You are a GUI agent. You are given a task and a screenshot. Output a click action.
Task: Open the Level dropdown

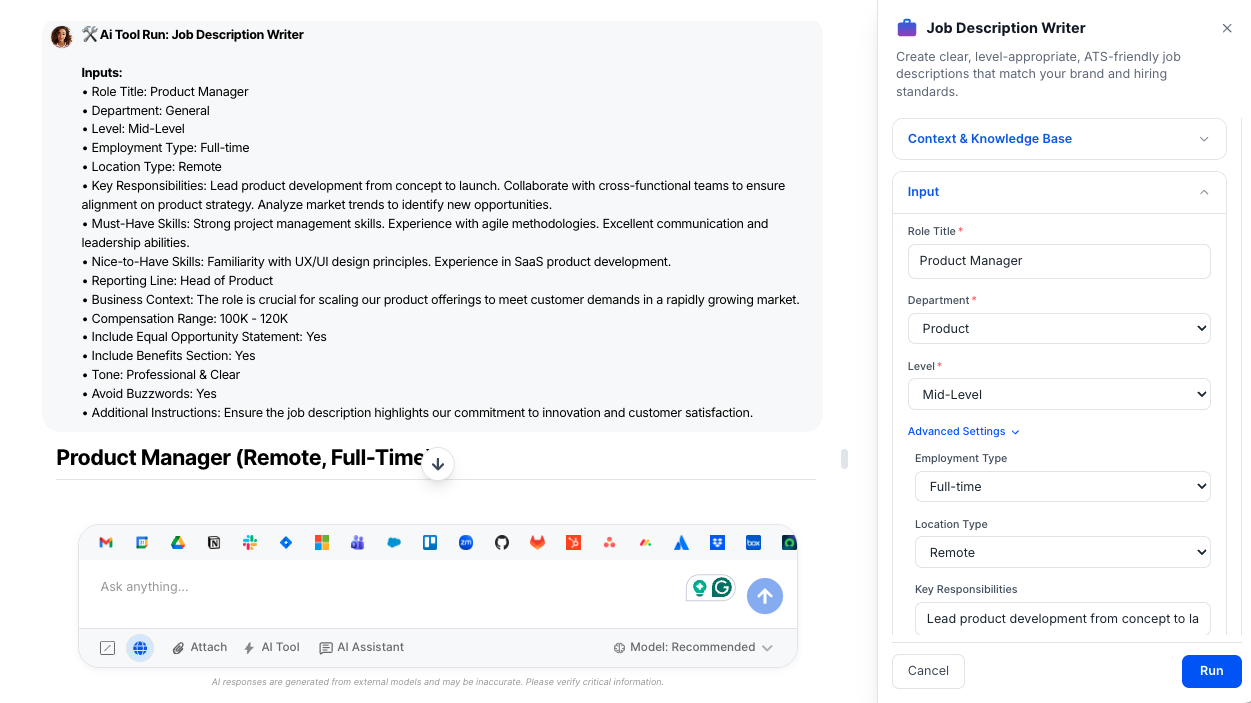point(1059,394)
